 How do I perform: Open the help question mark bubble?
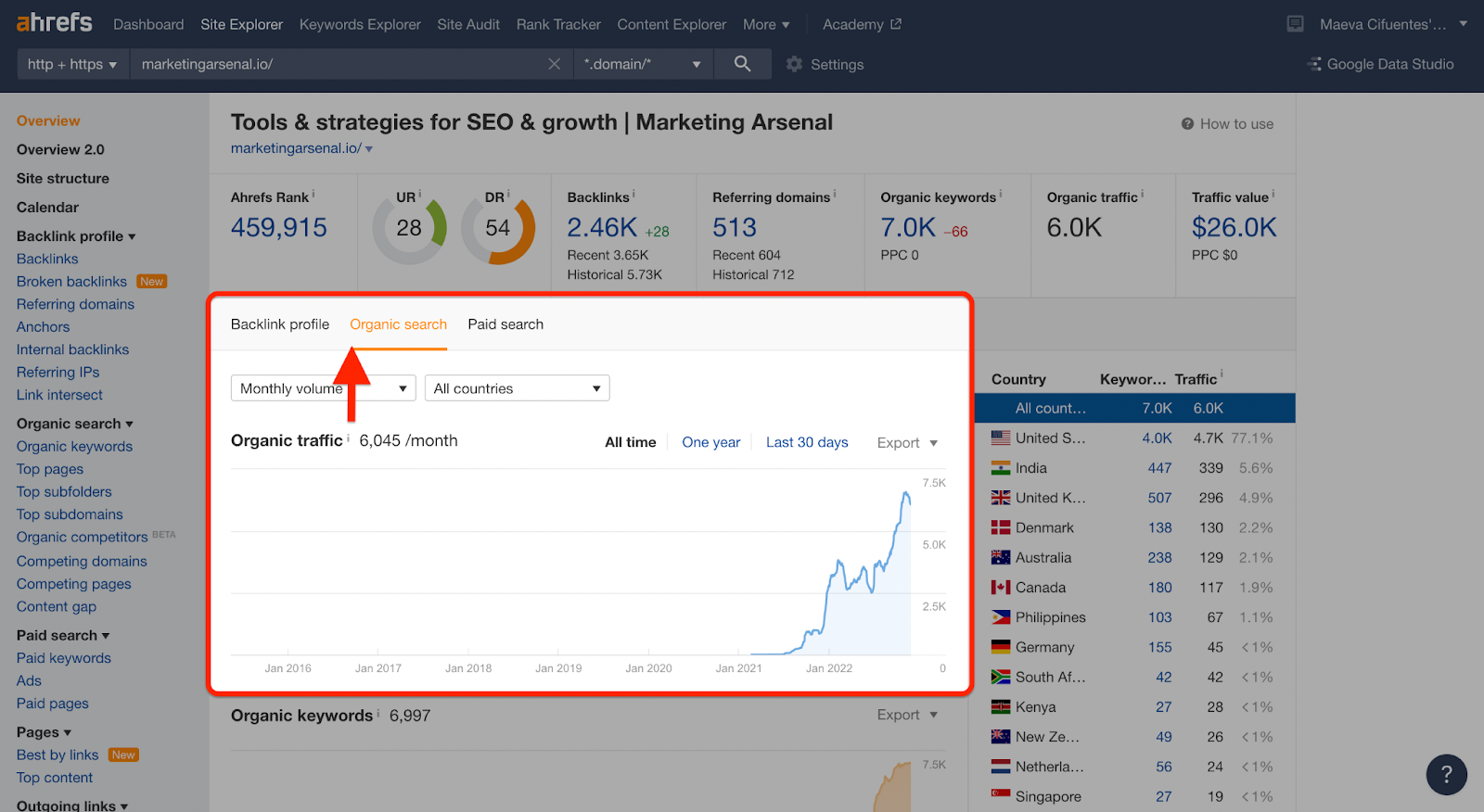1446,775
